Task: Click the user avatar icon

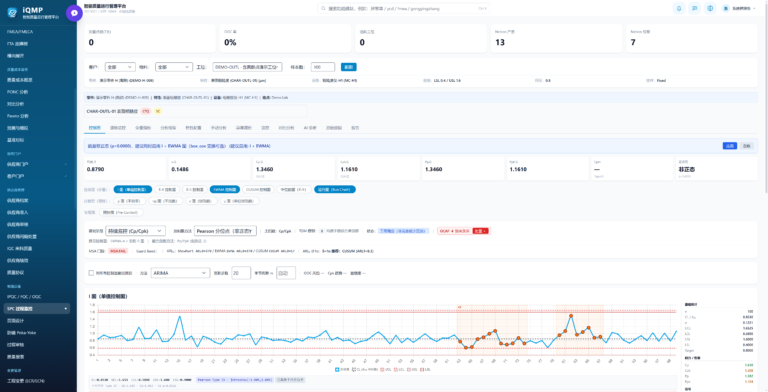Action: [x=727, y=8]
